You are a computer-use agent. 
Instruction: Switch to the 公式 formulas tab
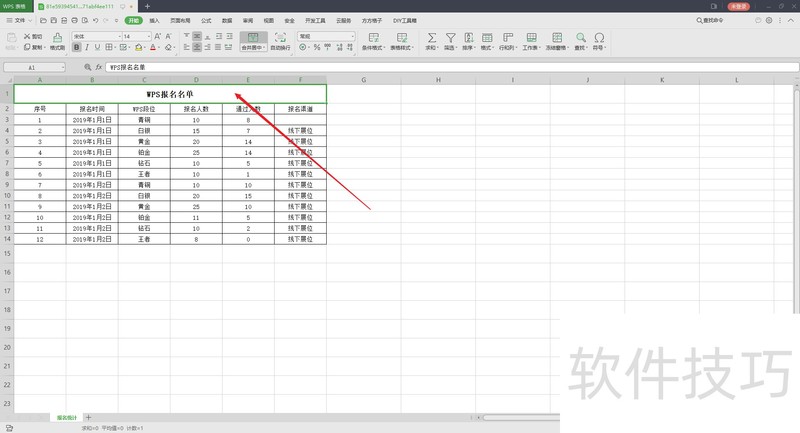[206, 20]
